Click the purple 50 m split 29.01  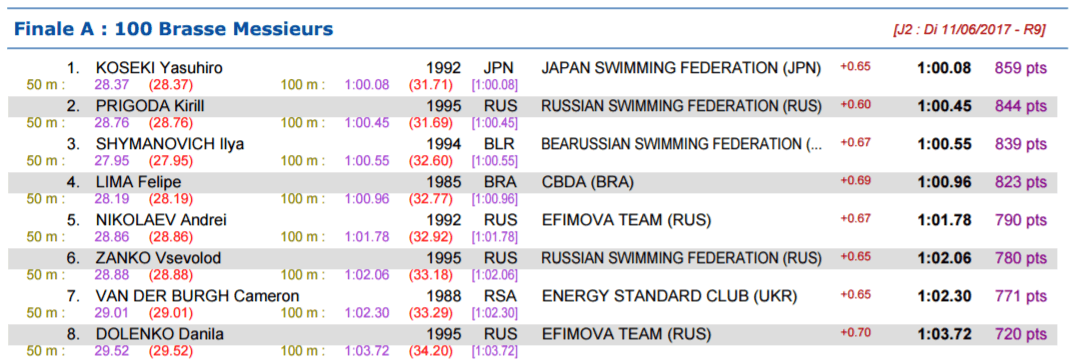[x=111, y=313]
